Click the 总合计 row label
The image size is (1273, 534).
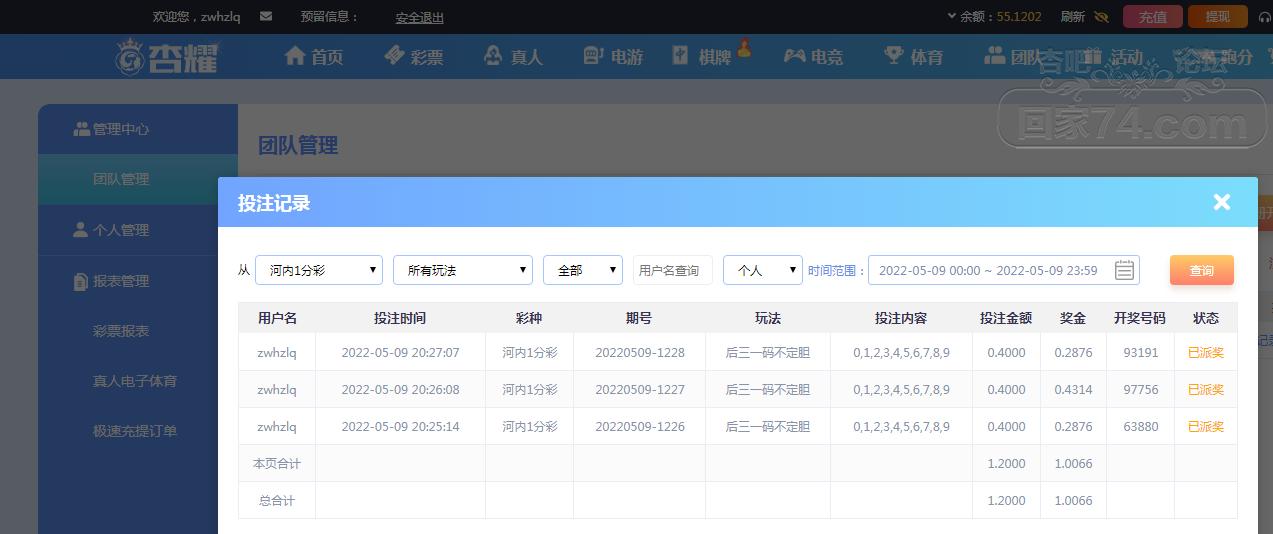[277, 500]
